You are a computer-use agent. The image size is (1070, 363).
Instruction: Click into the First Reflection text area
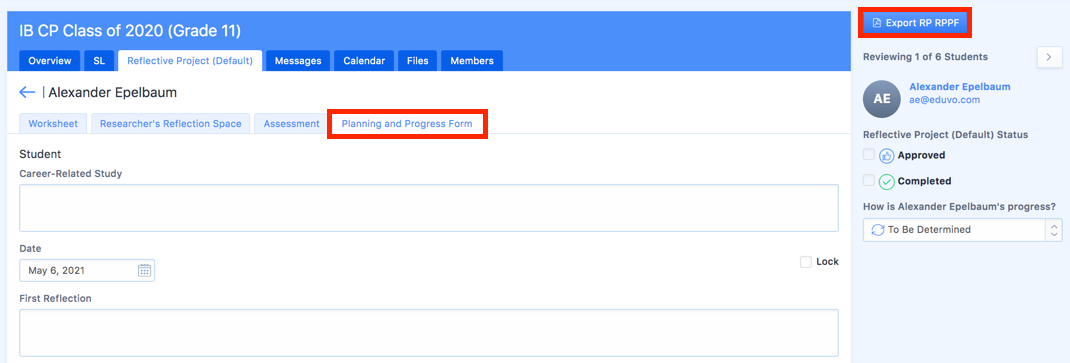(x=429, y=332)
